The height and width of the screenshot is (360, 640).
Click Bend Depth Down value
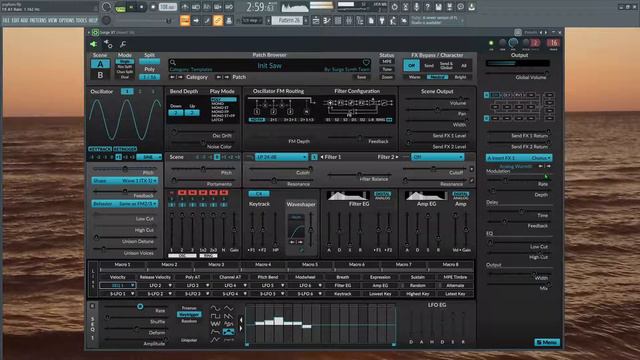point(176,113)
